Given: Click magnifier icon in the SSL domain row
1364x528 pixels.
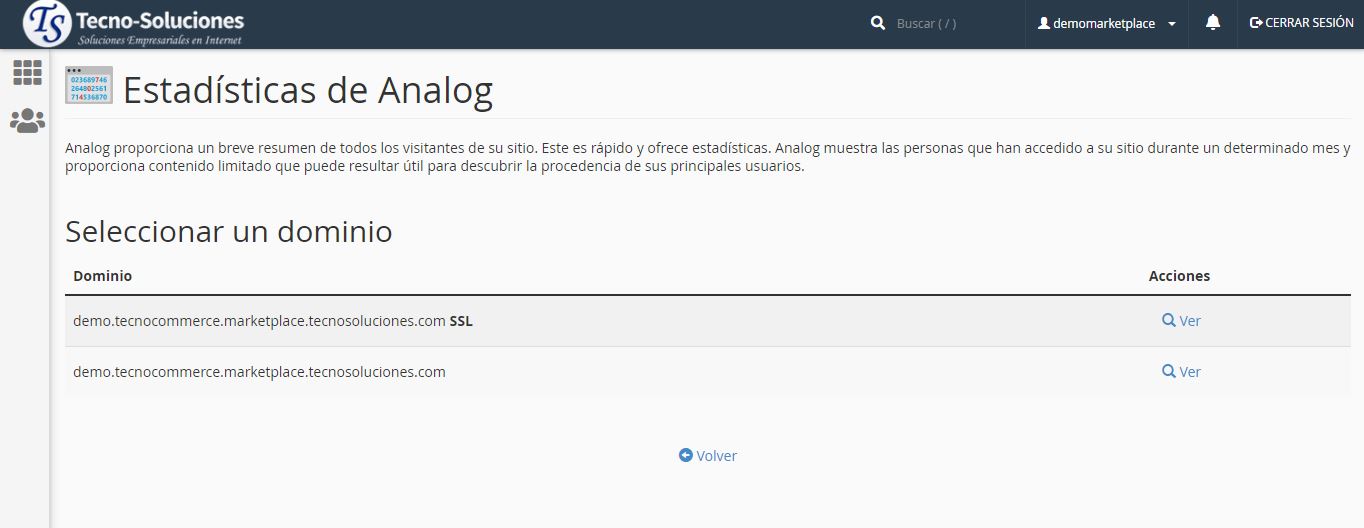Looking at the screenshot, I should pyautogui.click(x=1168, y=321).
